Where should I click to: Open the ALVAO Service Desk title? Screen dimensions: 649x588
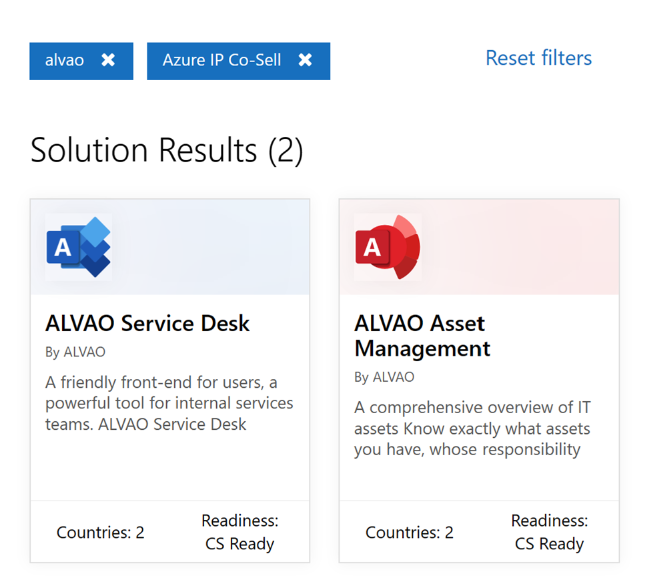pos(147,323)
